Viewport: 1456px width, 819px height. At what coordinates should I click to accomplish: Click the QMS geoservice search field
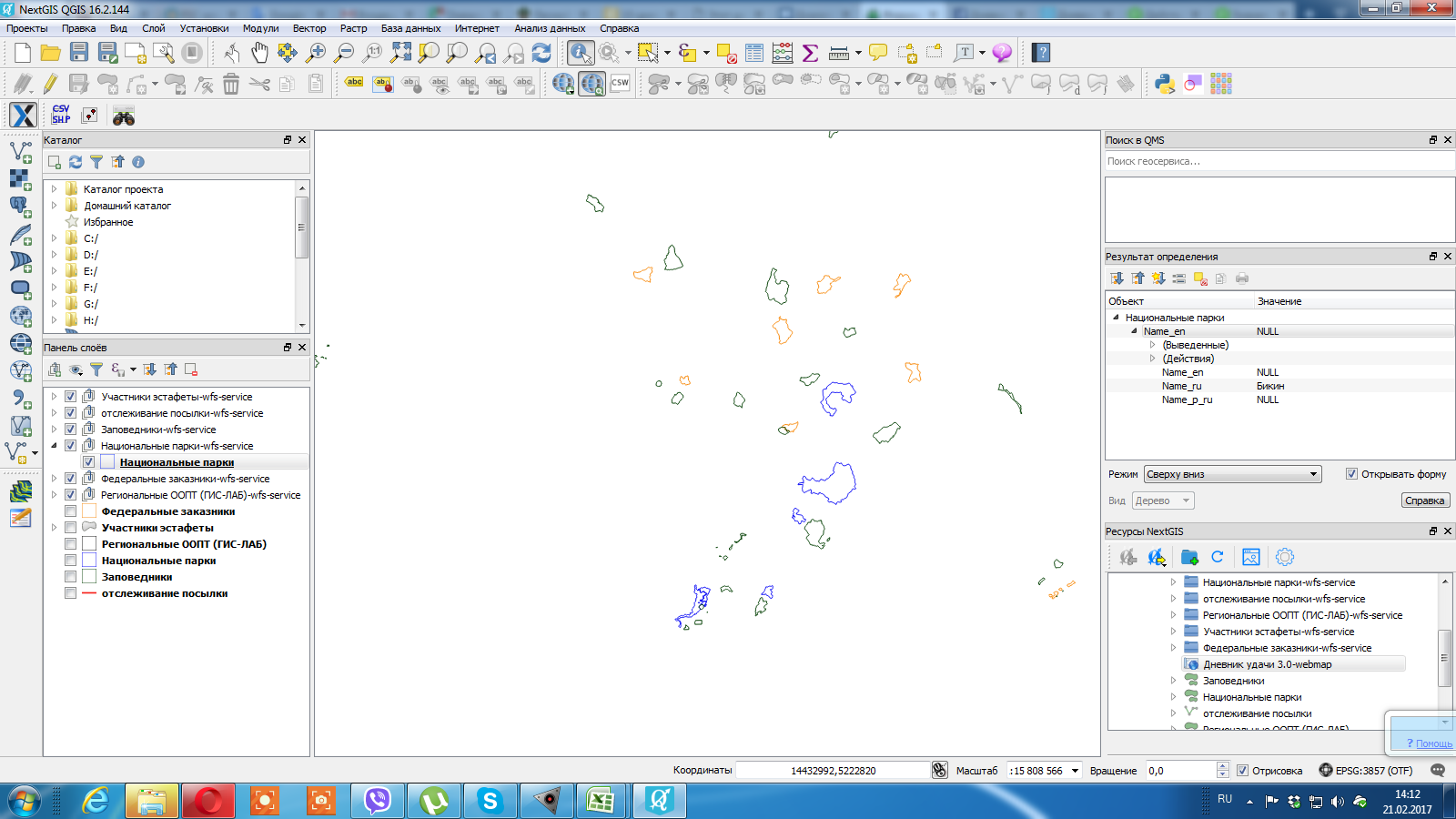1279,161
